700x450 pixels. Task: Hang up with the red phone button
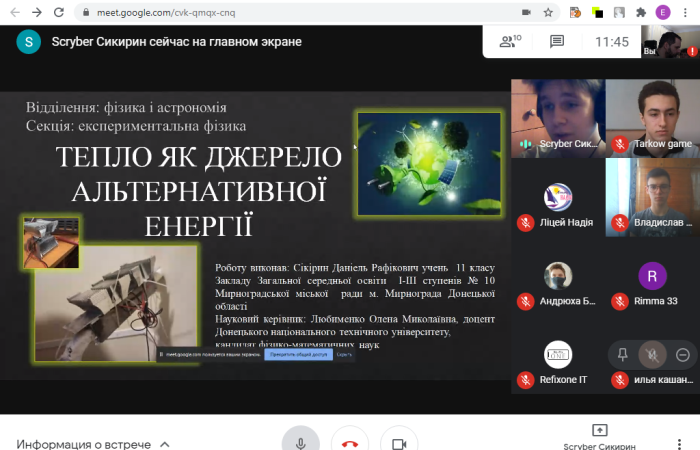coord(350,443)
